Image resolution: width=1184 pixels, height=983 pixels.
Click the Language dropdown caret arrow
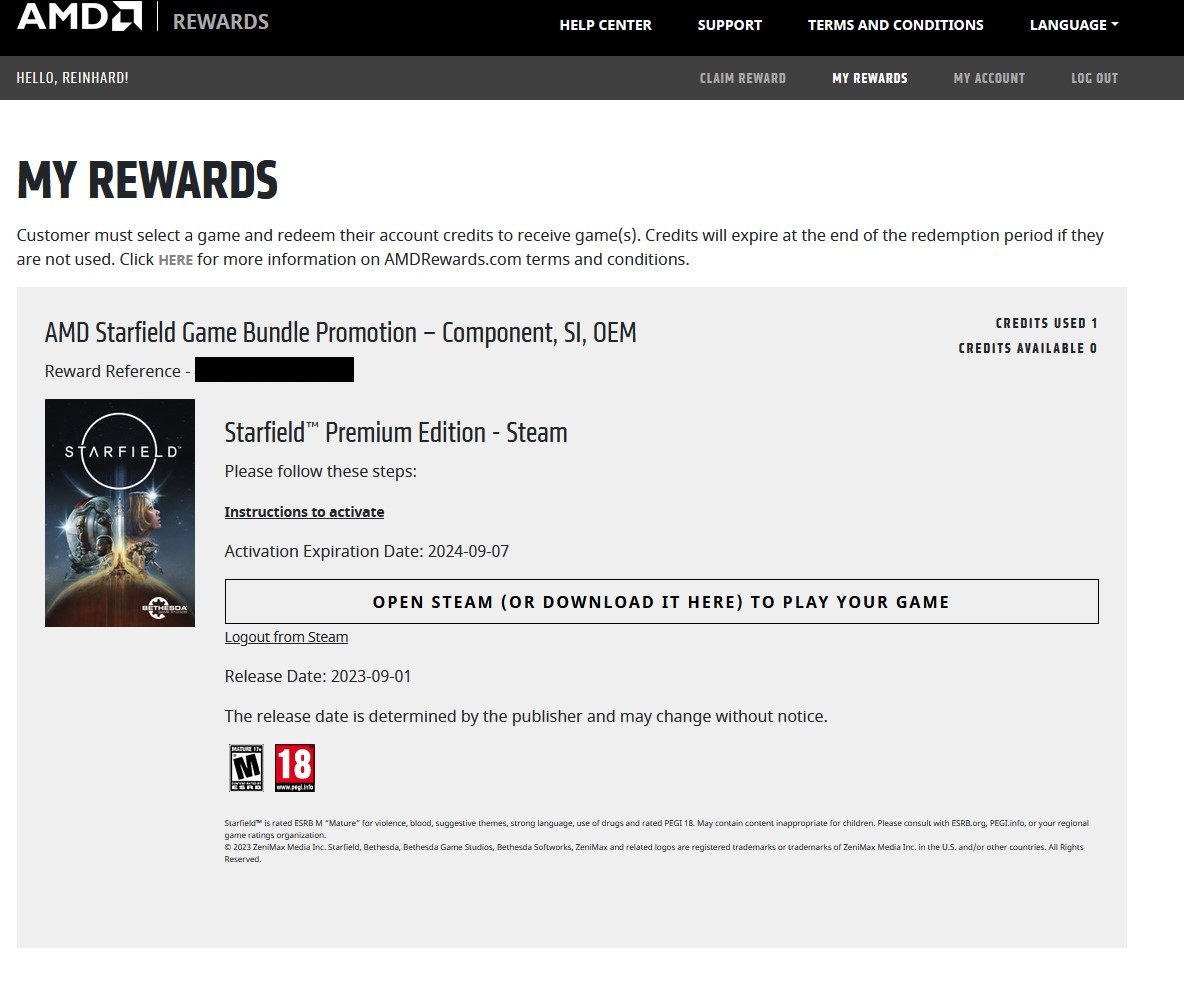[x=1115, y=24]
